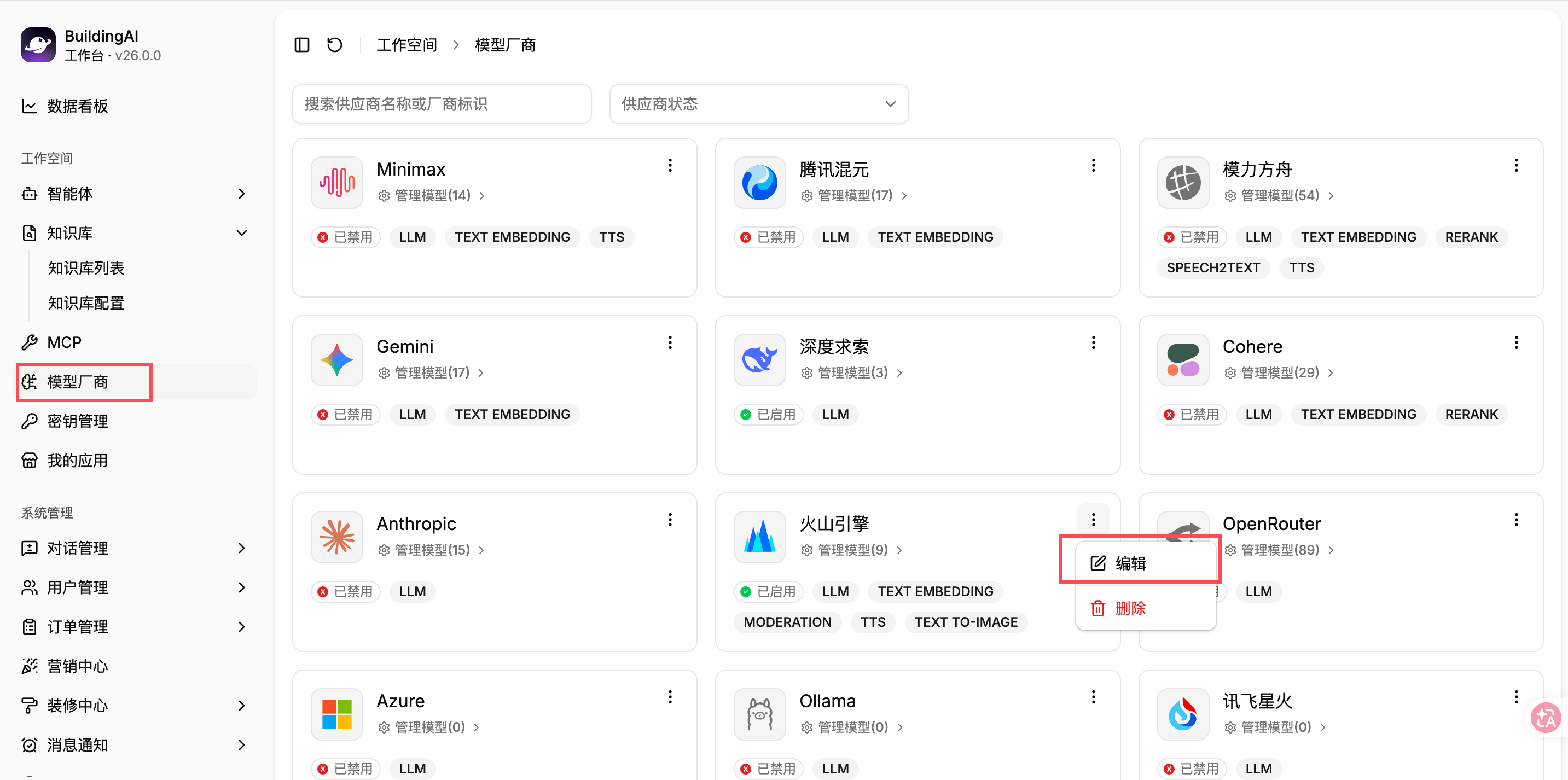The height and width of the screenshot is (780, 1568).
Task: Open the 讯飞星火 card's three-dot menu
Action: pos(1516,697)
